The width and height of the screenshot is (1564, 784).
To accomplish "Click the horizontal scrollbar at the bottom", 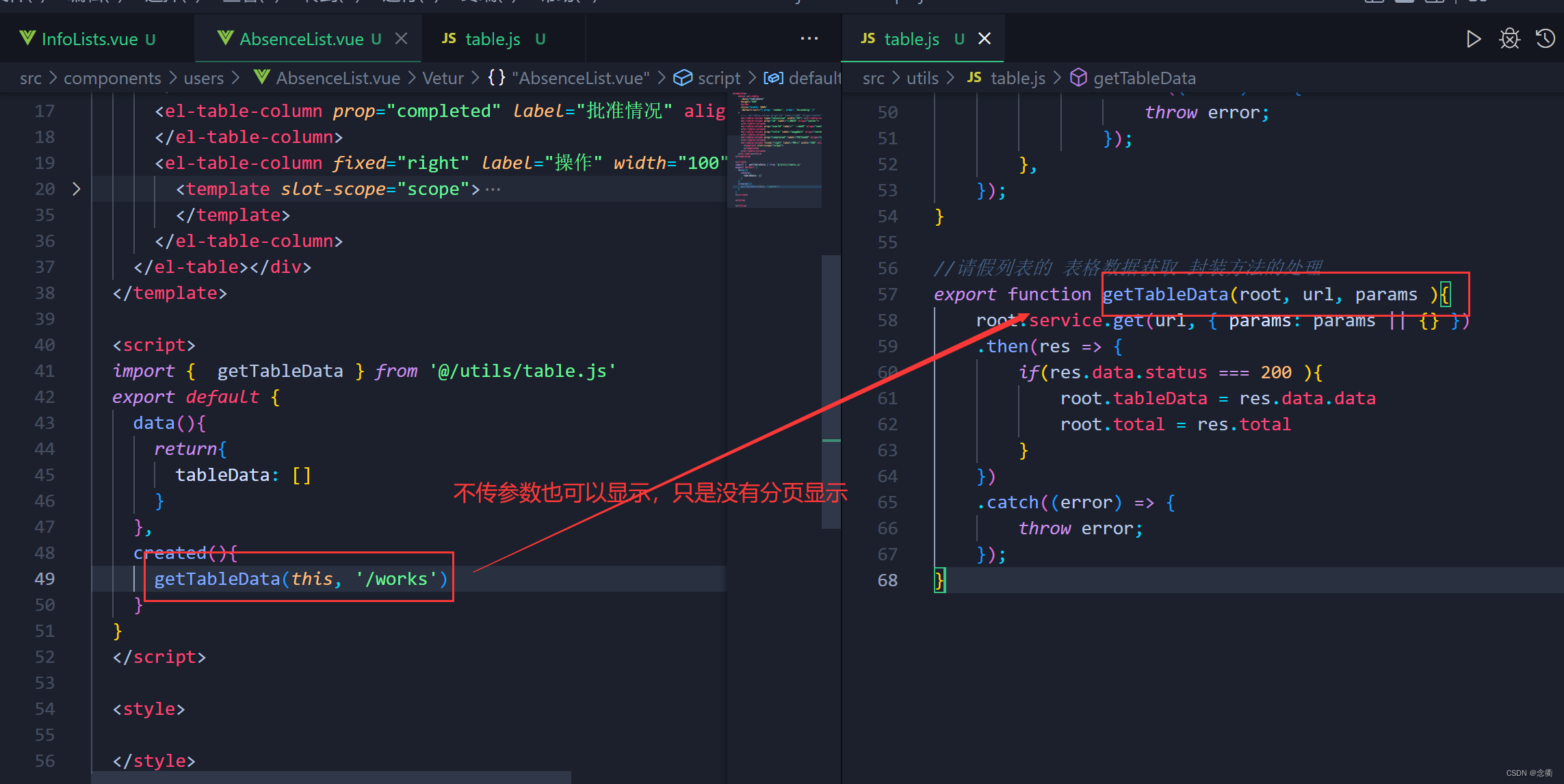I will pos(331,777).
